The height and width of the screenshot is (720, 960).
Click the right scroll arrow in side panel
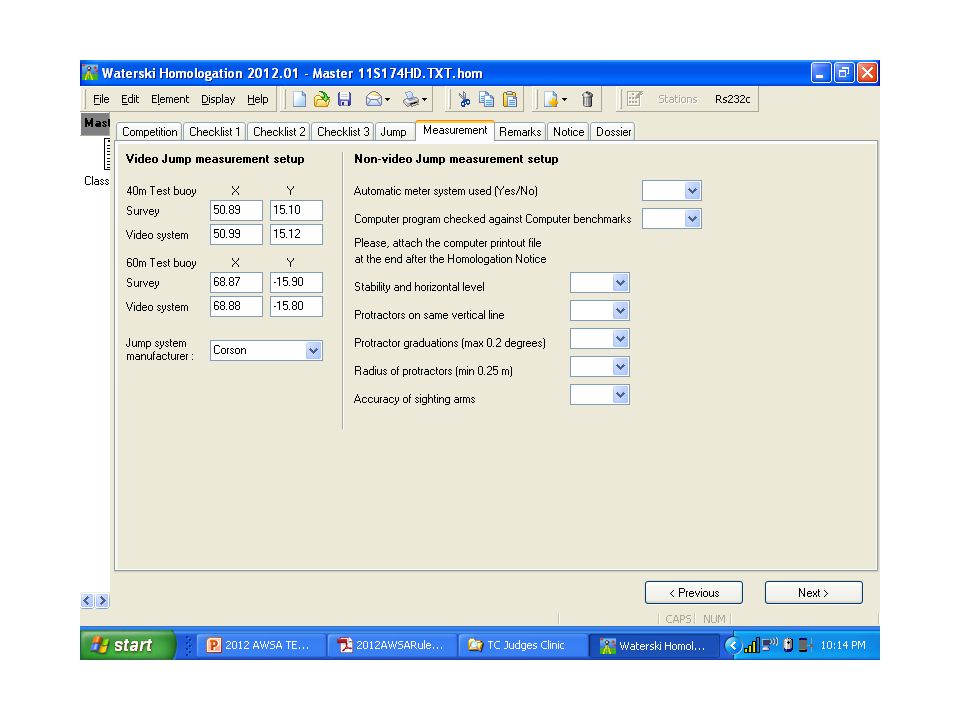(x=102, y=601)
